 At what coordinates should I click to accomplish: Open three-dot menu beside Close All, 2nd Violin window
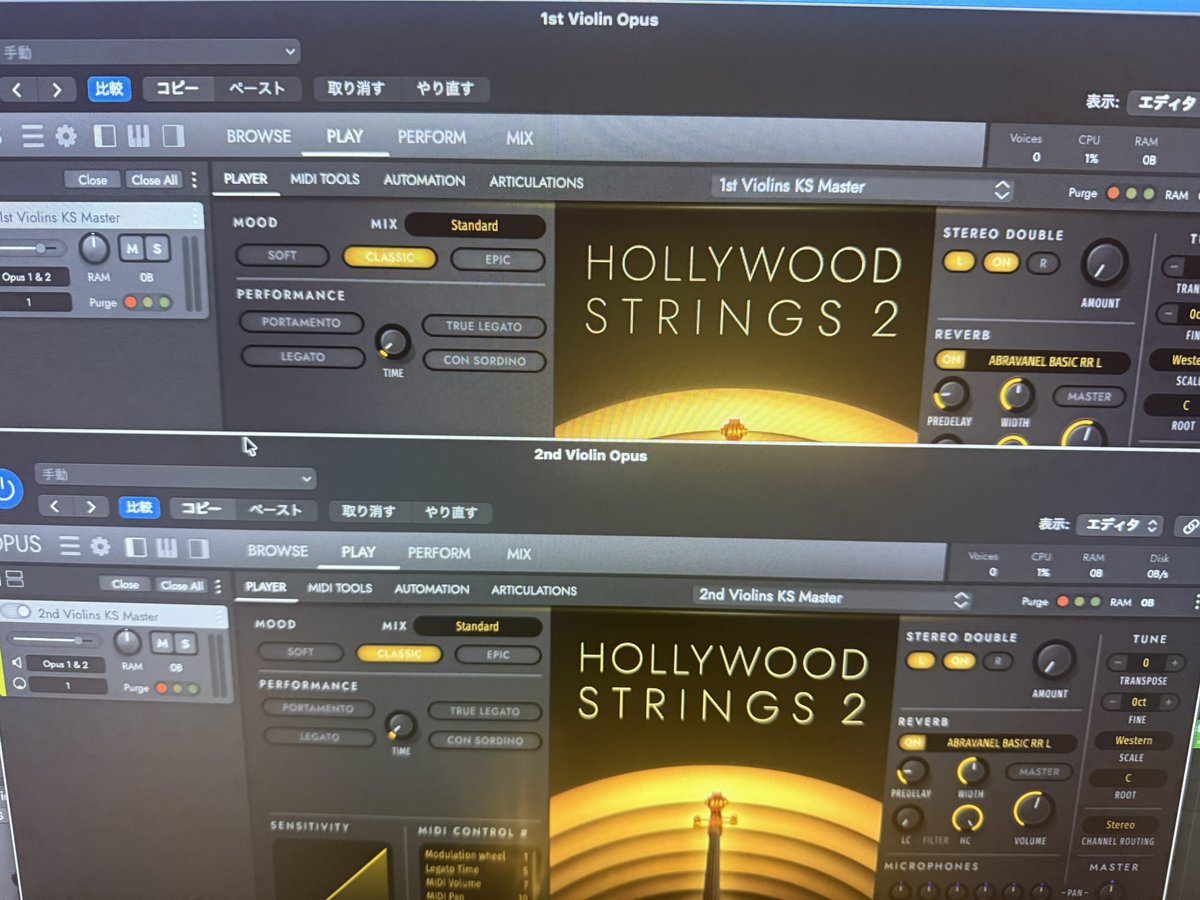[x=219, y=585]
